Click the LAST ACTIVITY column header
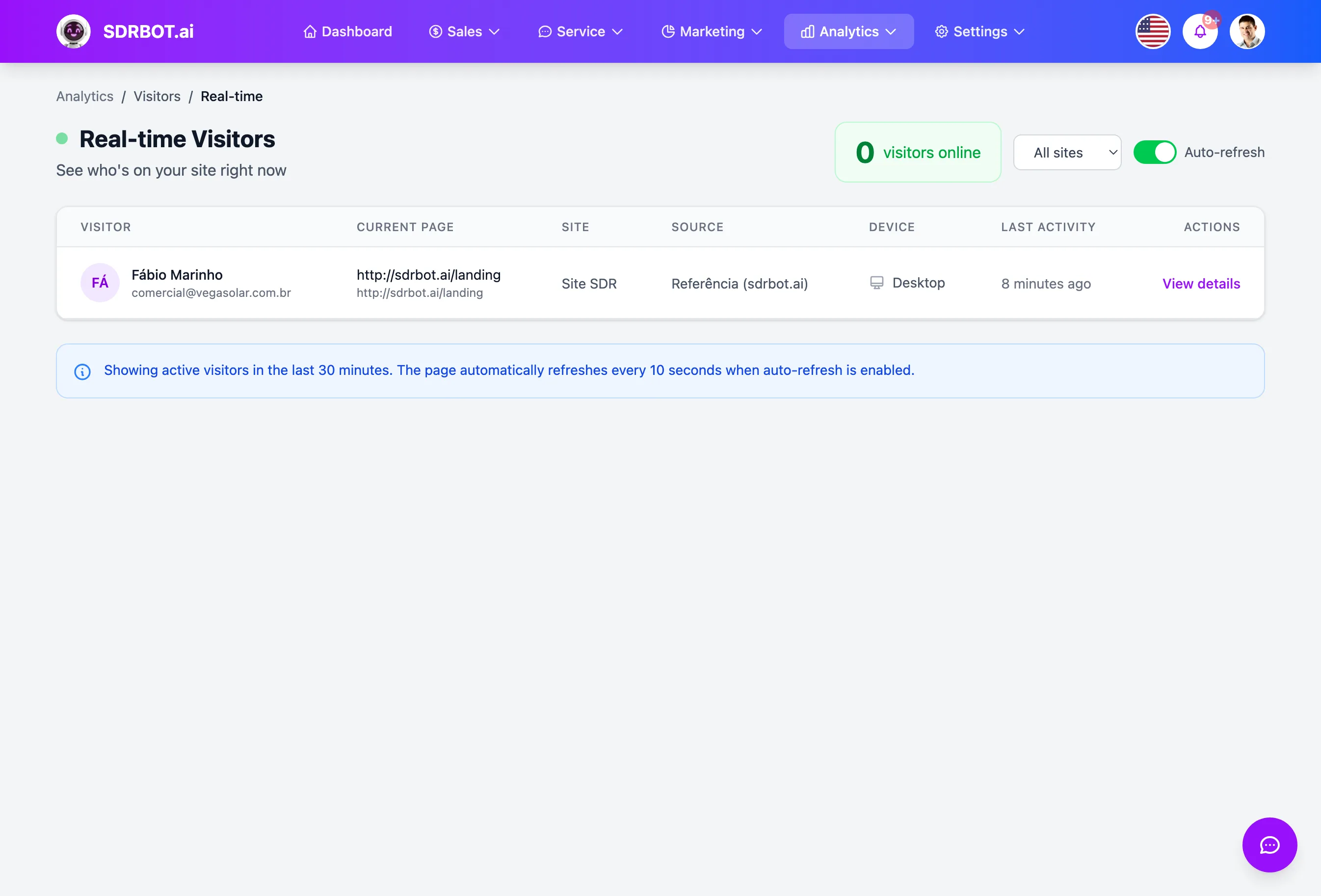The width and height of the screenshot is (1321, 896). pyautogui.click(x=1048, y=227)
